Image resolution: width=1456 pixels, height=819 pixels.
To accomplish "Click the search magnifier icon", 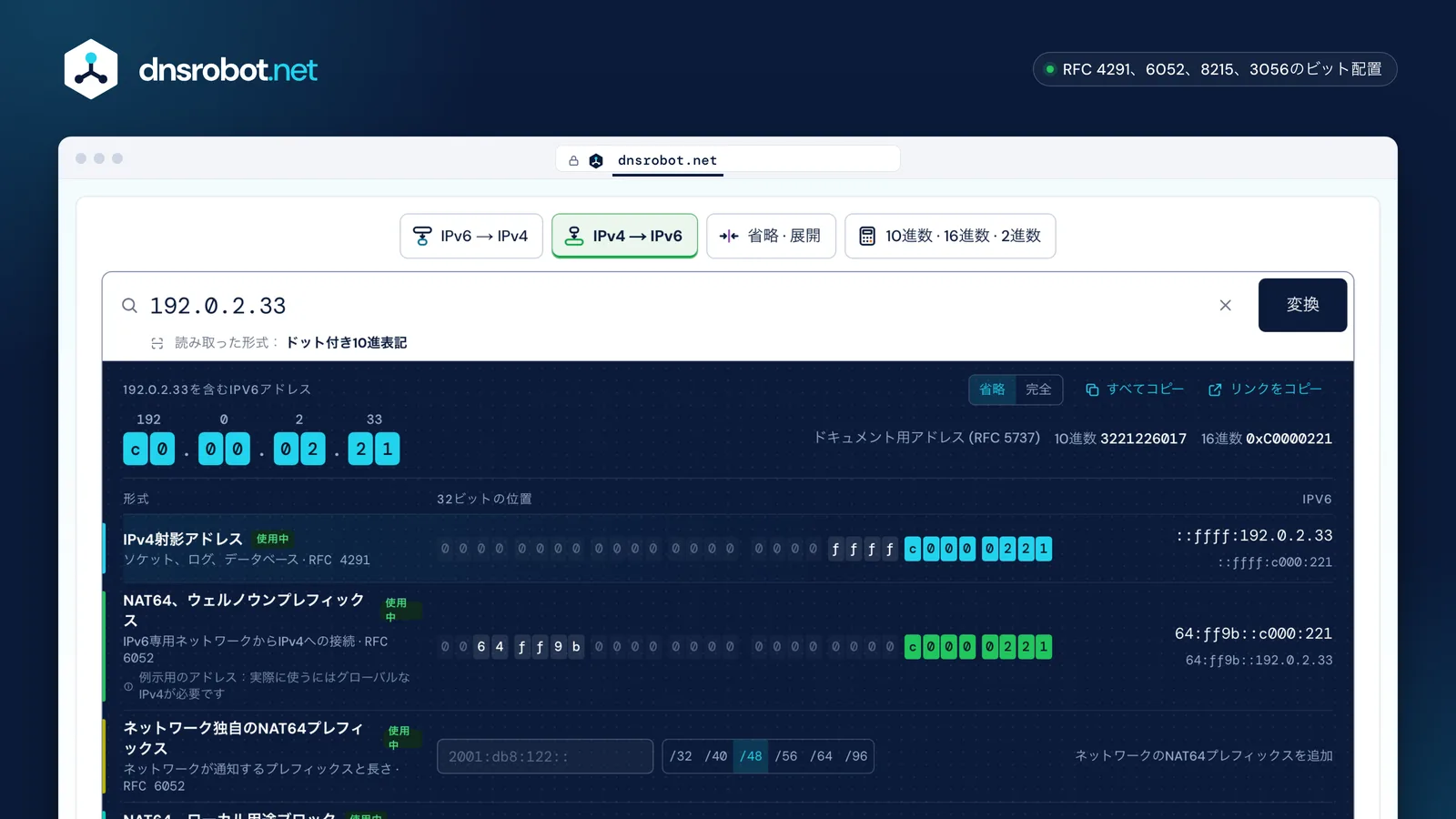I will (x=130, y=306).
